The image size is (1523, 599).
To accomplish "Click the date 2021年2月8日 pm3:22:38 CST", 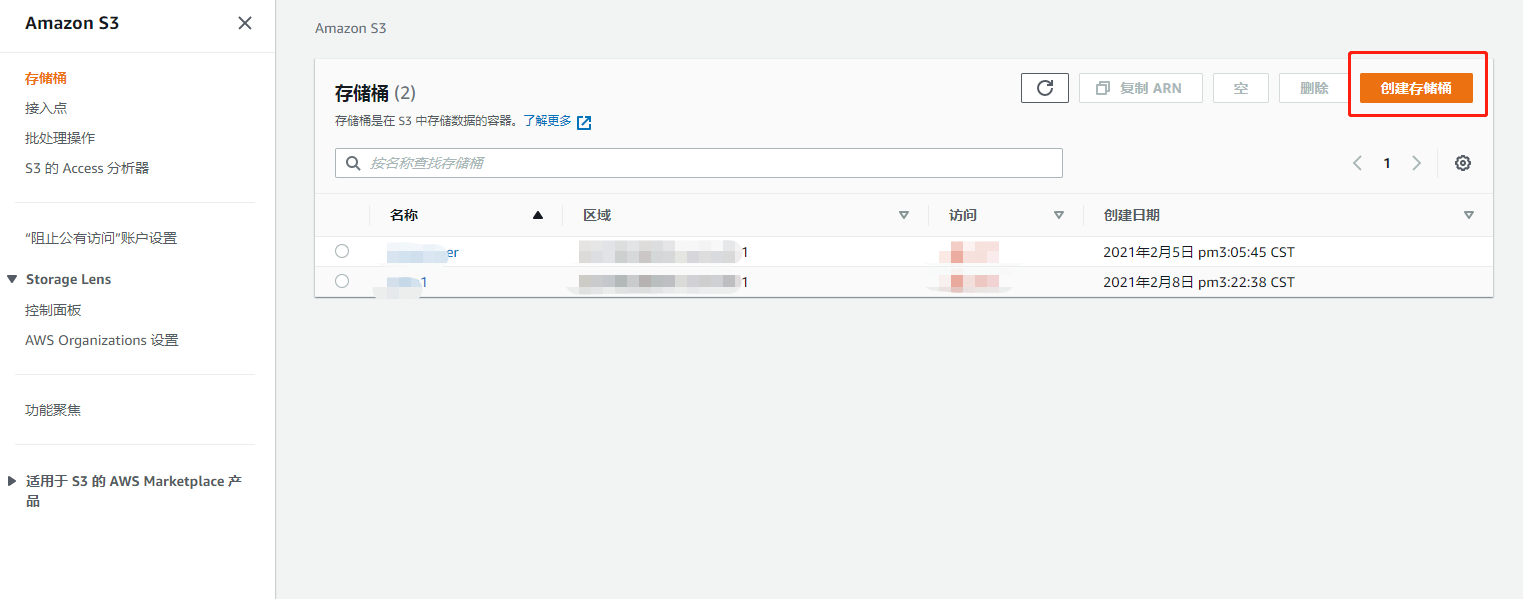I will click(x=1199, y=282).
